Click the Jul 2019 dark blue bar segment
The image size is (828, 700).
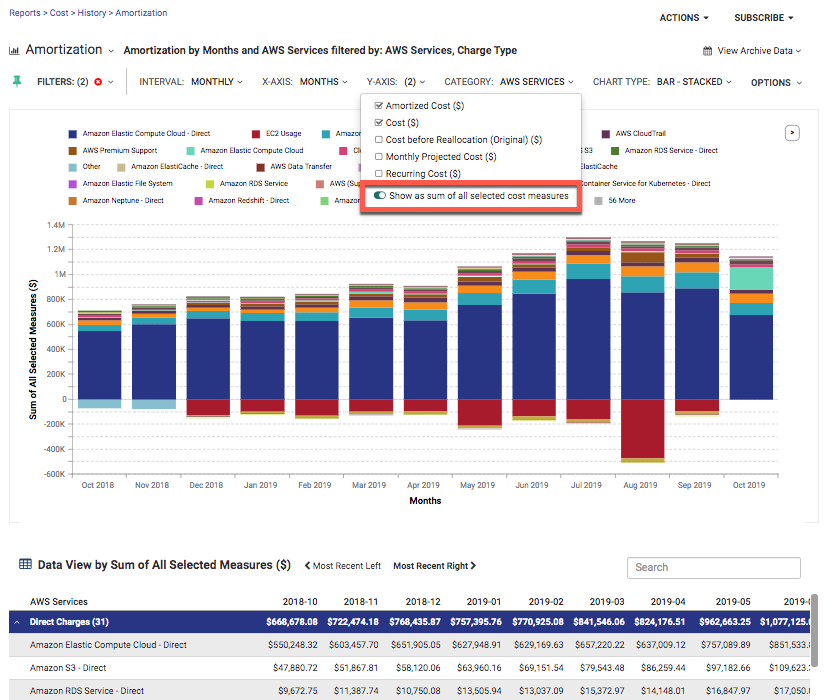[588, 339]
